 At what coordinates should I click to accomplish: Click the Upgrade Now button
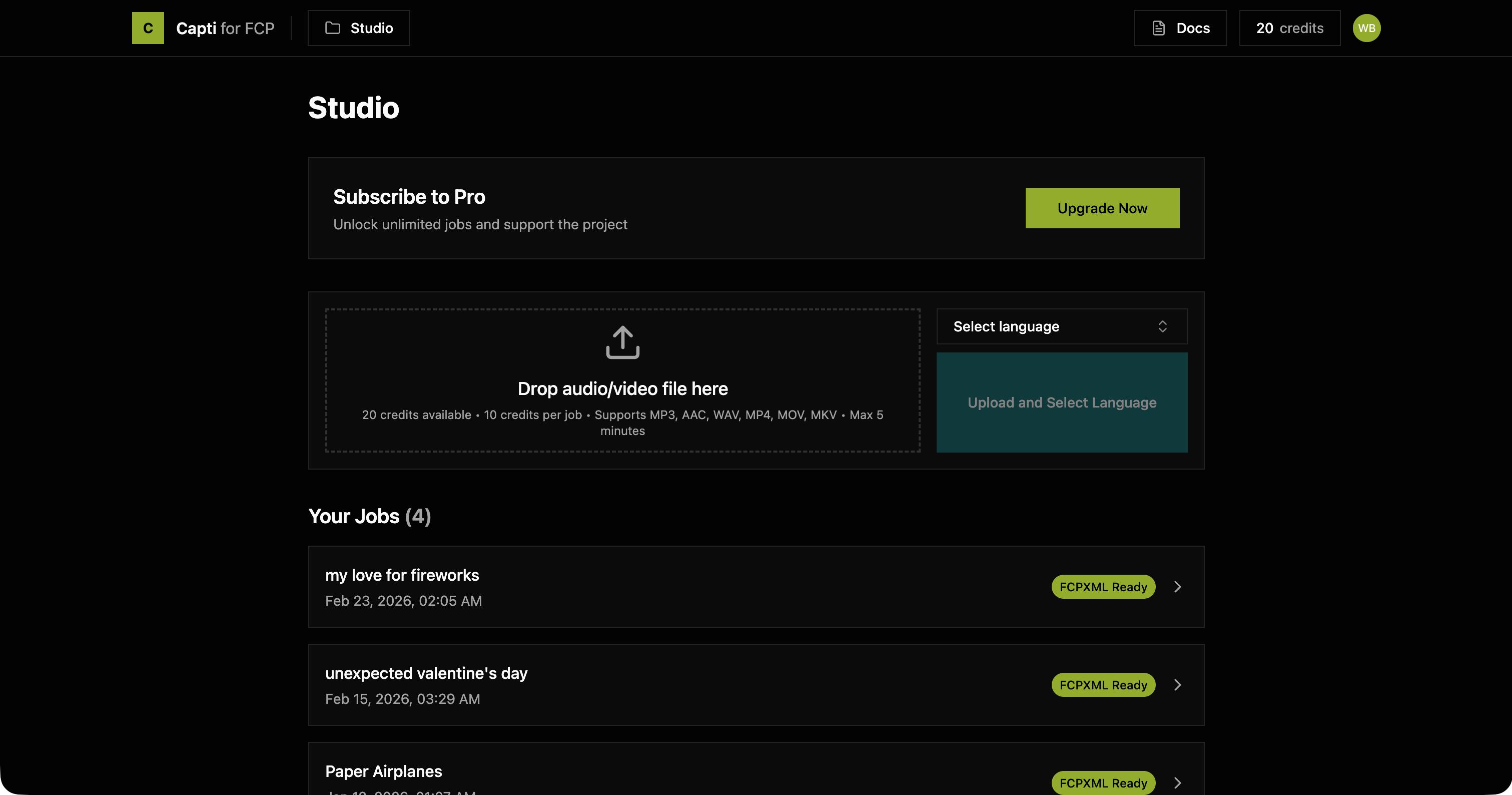1102,208
